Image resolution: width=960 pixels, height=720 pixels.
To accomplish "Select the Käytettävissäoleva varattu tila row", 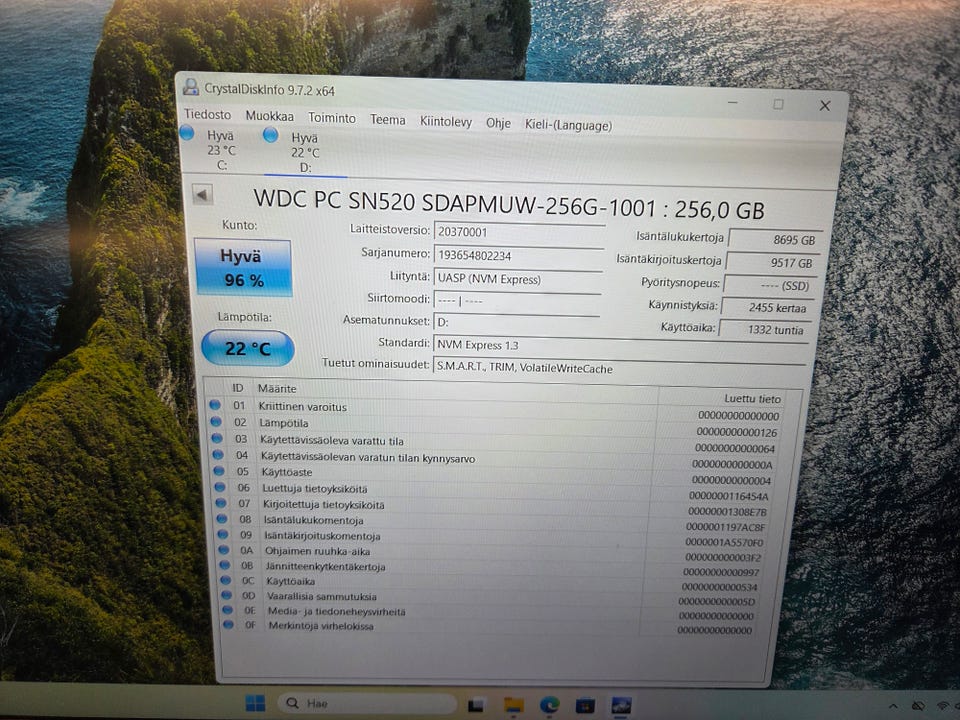I will 495,443.
